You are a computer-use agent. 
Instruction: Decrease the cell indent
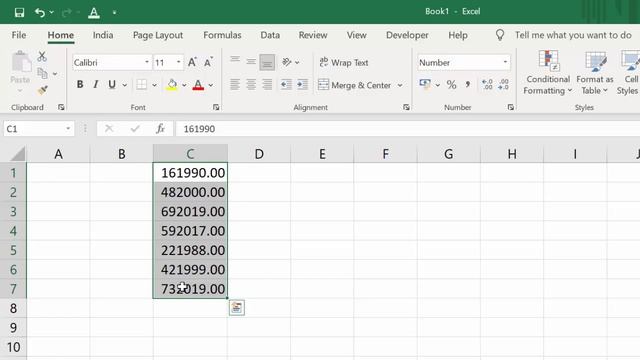coord(286,84)
